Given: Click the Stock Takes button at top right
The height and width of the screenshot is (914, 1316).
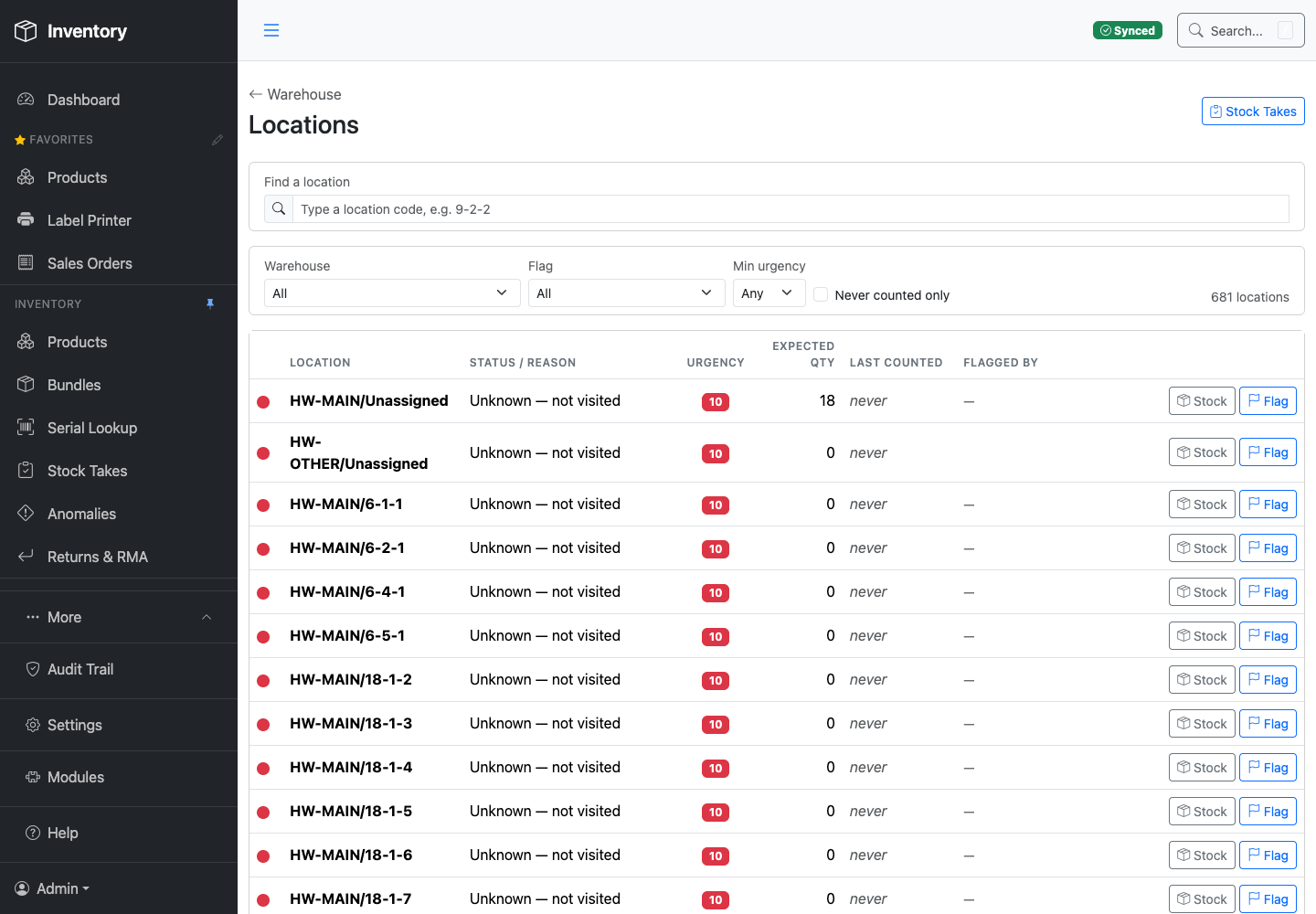Looking at the screenshot, I should (1253, 112).
